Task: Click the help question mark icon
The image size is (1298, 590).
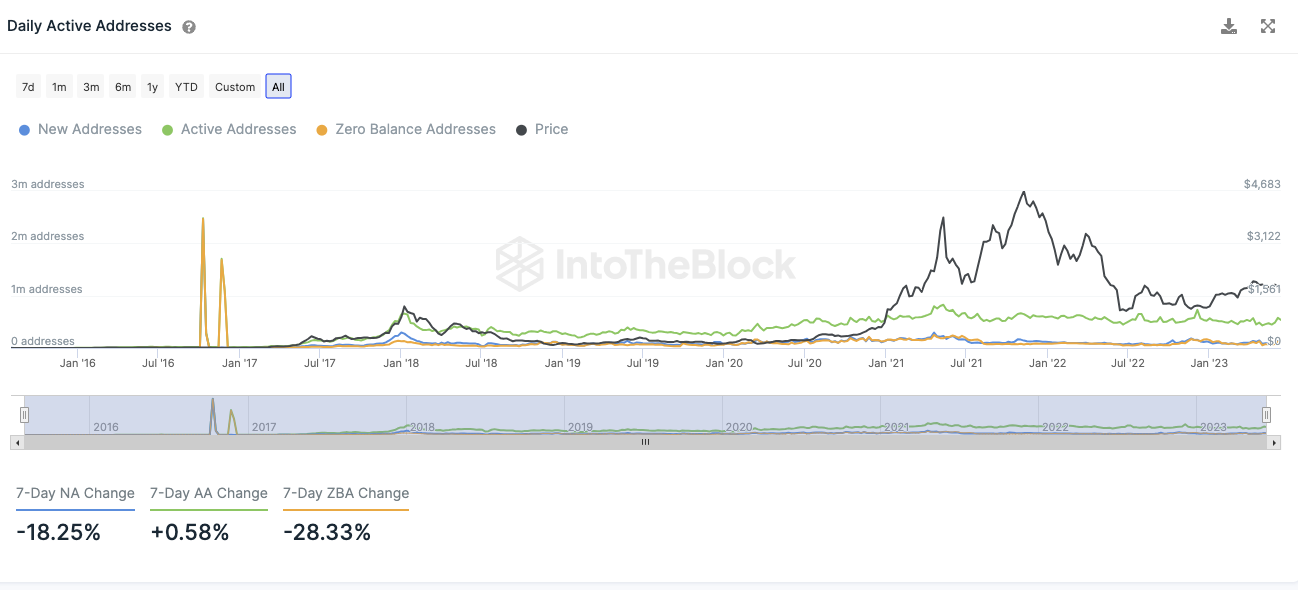Action: click(189, 27)
